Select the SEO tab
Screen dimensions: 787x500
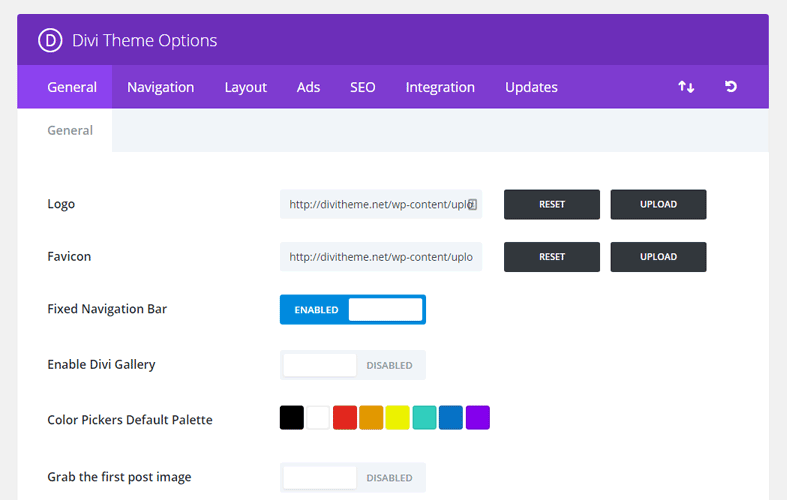pyautogui.click(x=362, y=87)
